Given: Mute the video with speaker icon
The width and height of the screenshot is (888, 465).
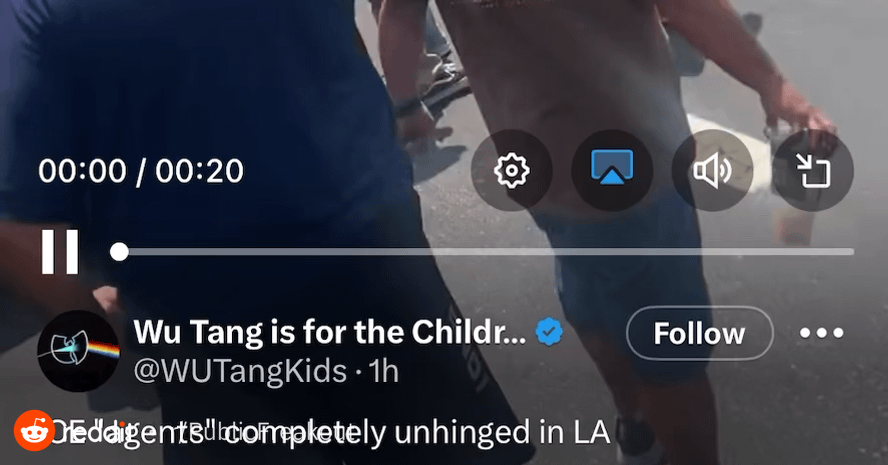Looking at the screenshot, I should [712, 170].
